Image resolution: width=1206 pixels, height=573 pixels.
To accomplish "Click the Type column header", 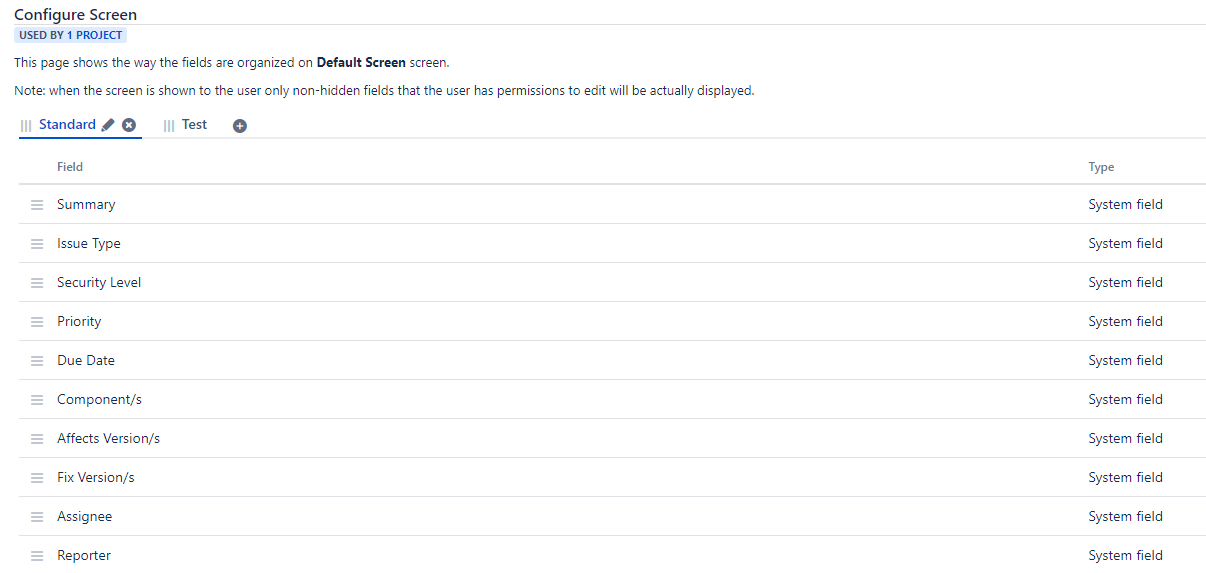I will tap(1101, 167).
